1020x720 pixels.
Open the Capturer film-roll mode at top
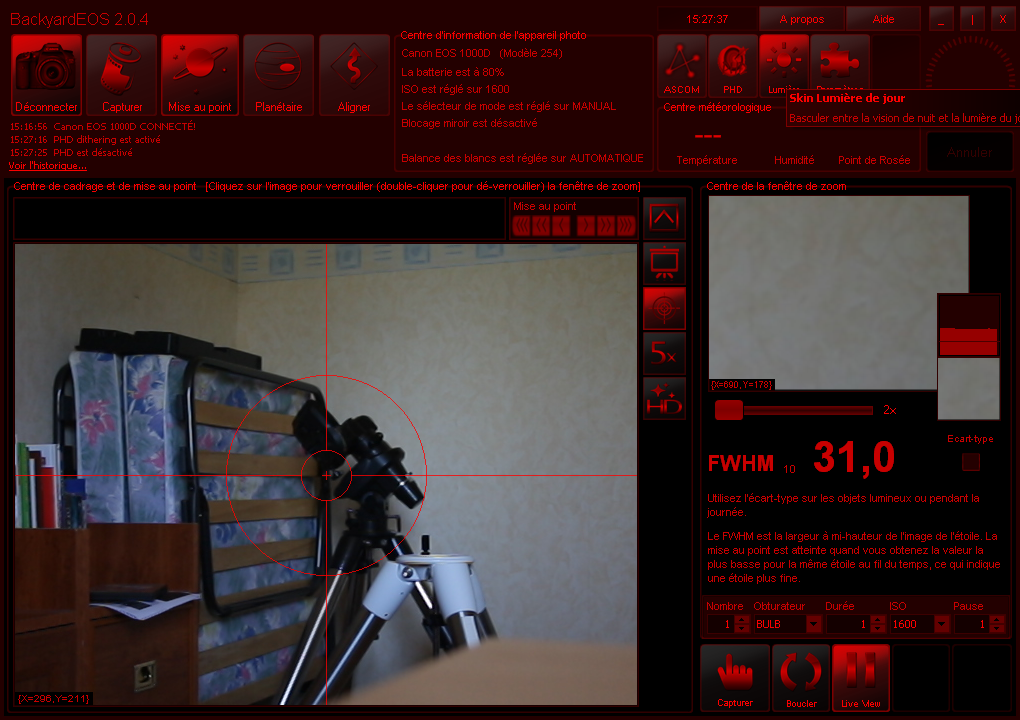pos(122,75)
